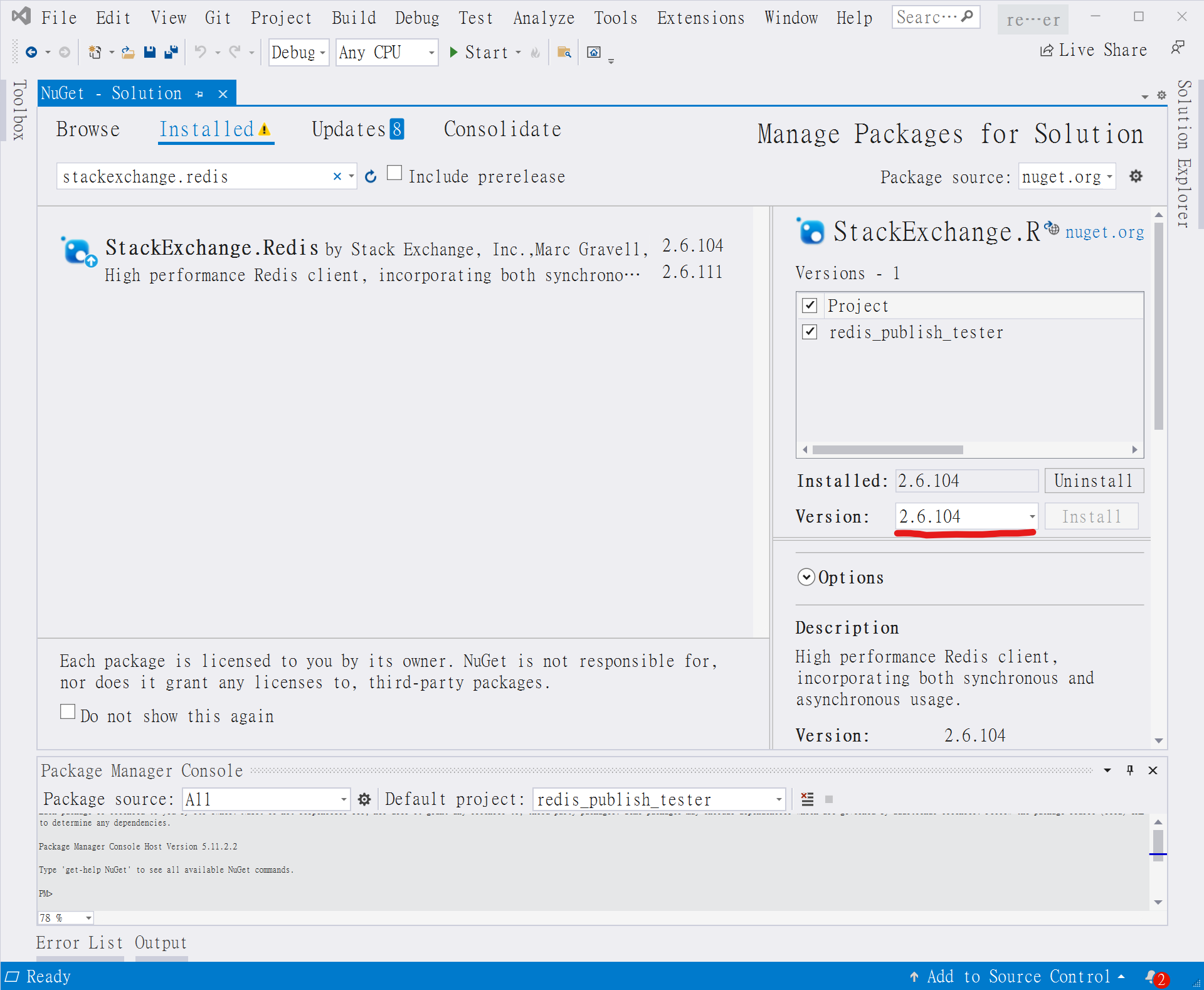Open Version 2.6.104 dropdown
Screen dimensions: 1204x990
[966, 516]
